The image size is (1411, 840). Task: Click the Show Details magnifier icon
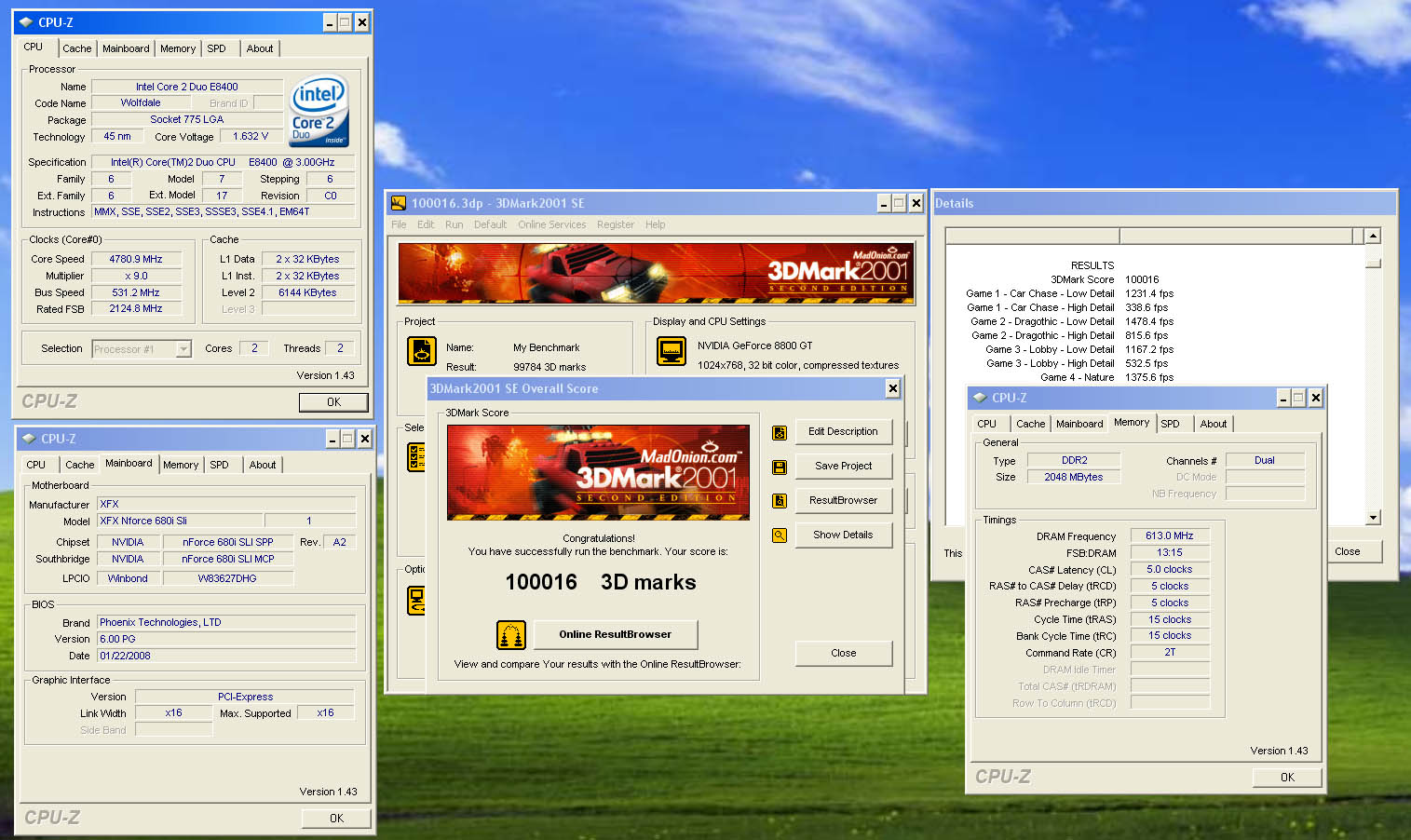pyautogui.click(x=780, y=535)
